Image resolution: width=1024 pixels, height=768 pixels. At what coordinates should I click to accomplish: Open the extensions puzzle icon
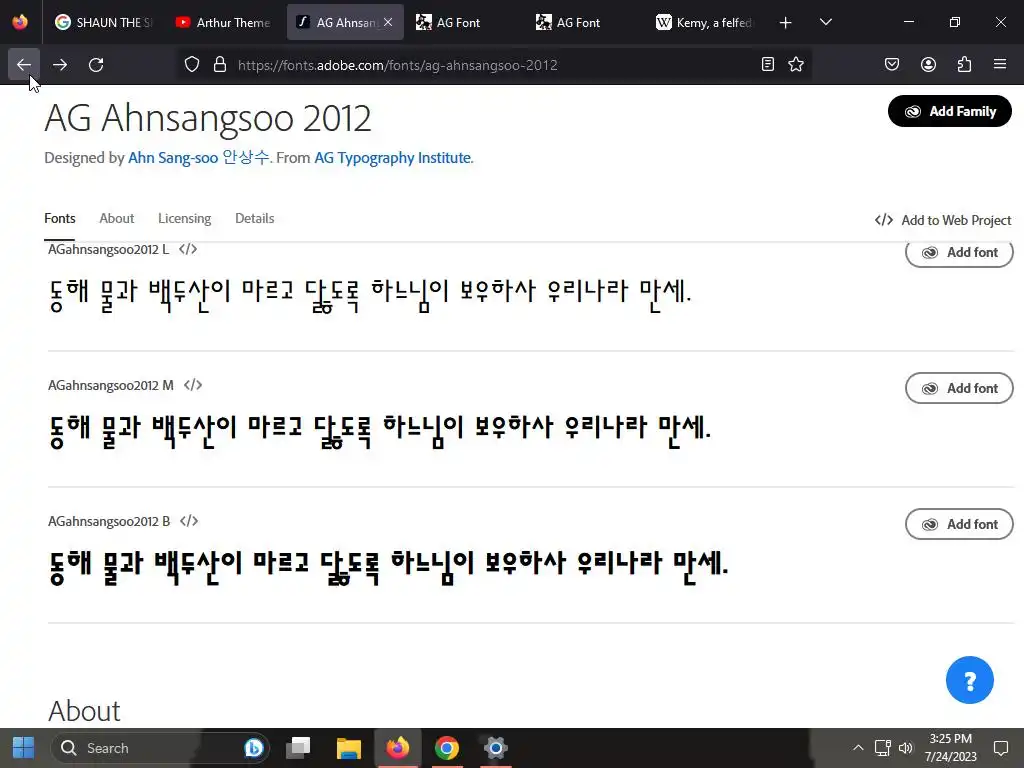(x=965, y=64)
